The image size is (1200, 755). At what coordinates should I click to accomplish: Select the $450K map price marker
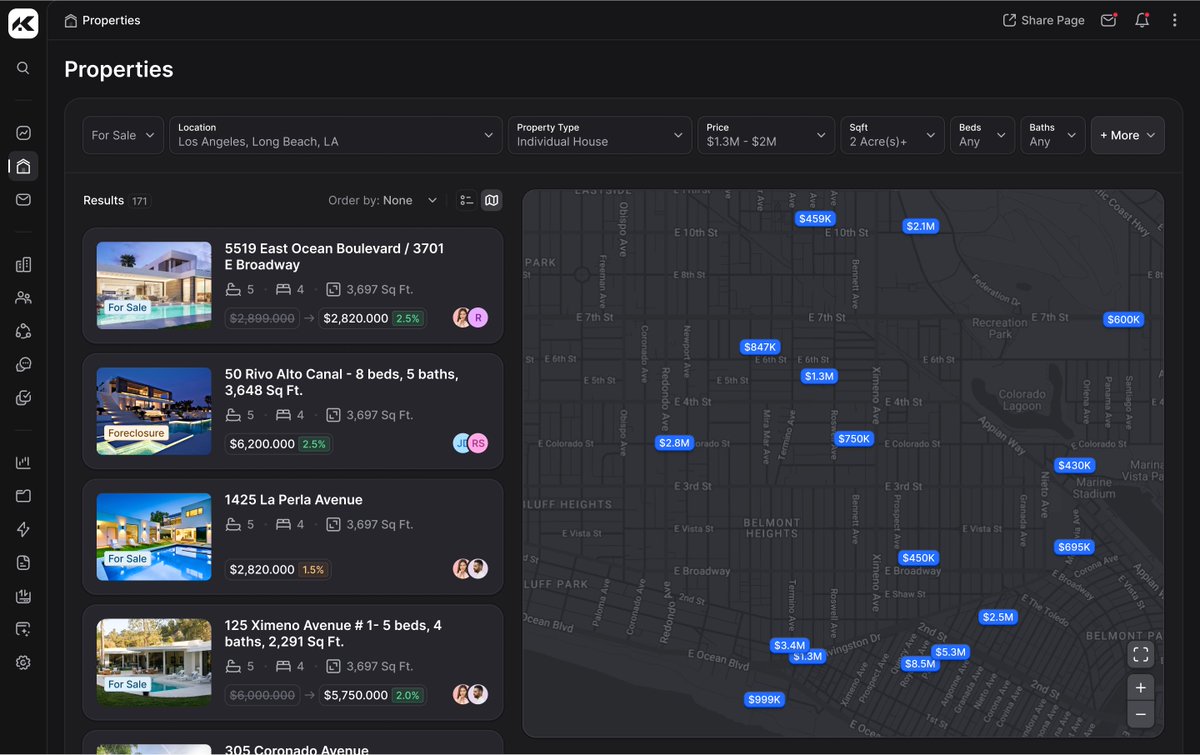[x=918, y=558]
